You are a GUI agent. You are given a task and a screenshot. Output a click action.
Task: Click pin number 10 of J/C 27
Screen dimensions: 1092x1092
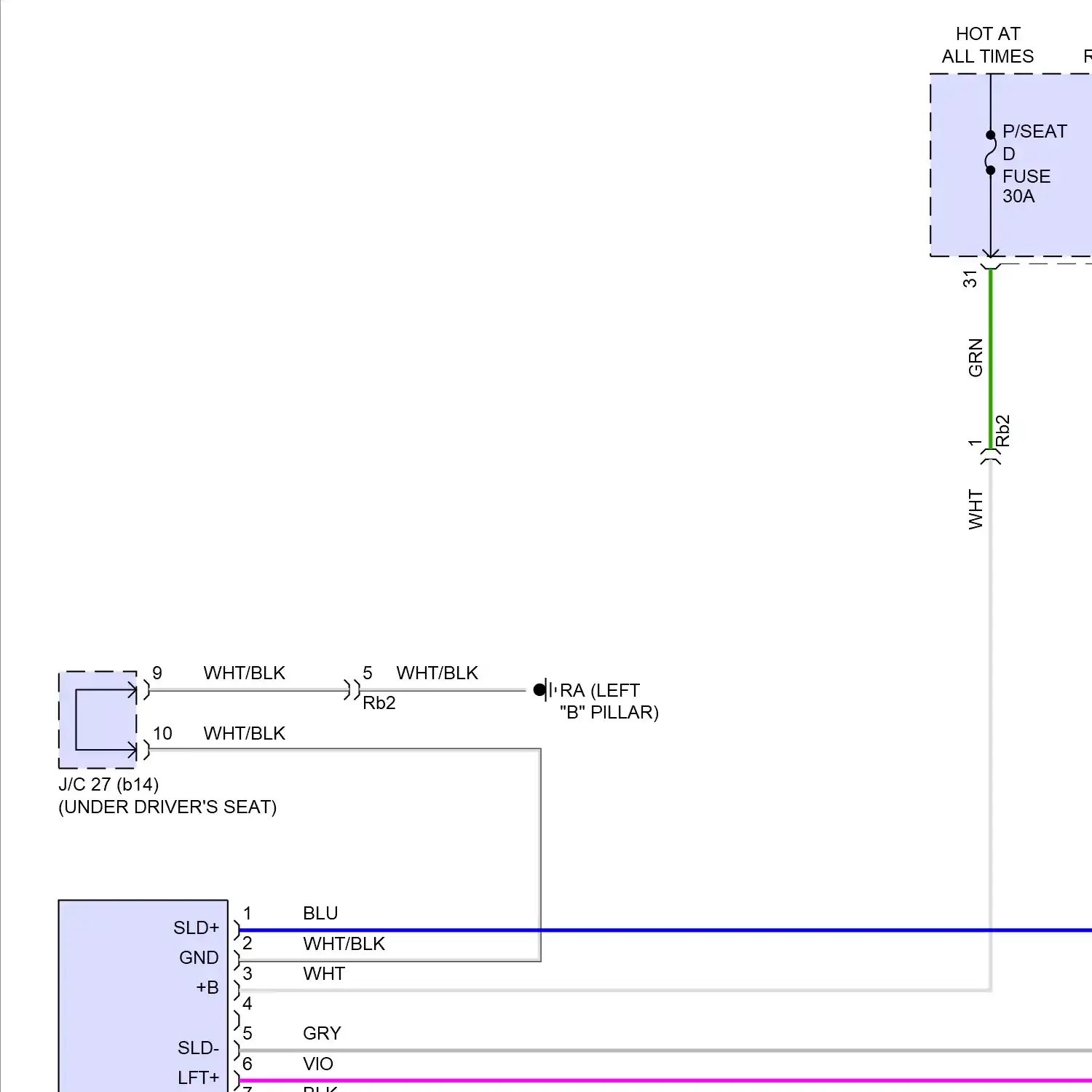tap(162, 733)
